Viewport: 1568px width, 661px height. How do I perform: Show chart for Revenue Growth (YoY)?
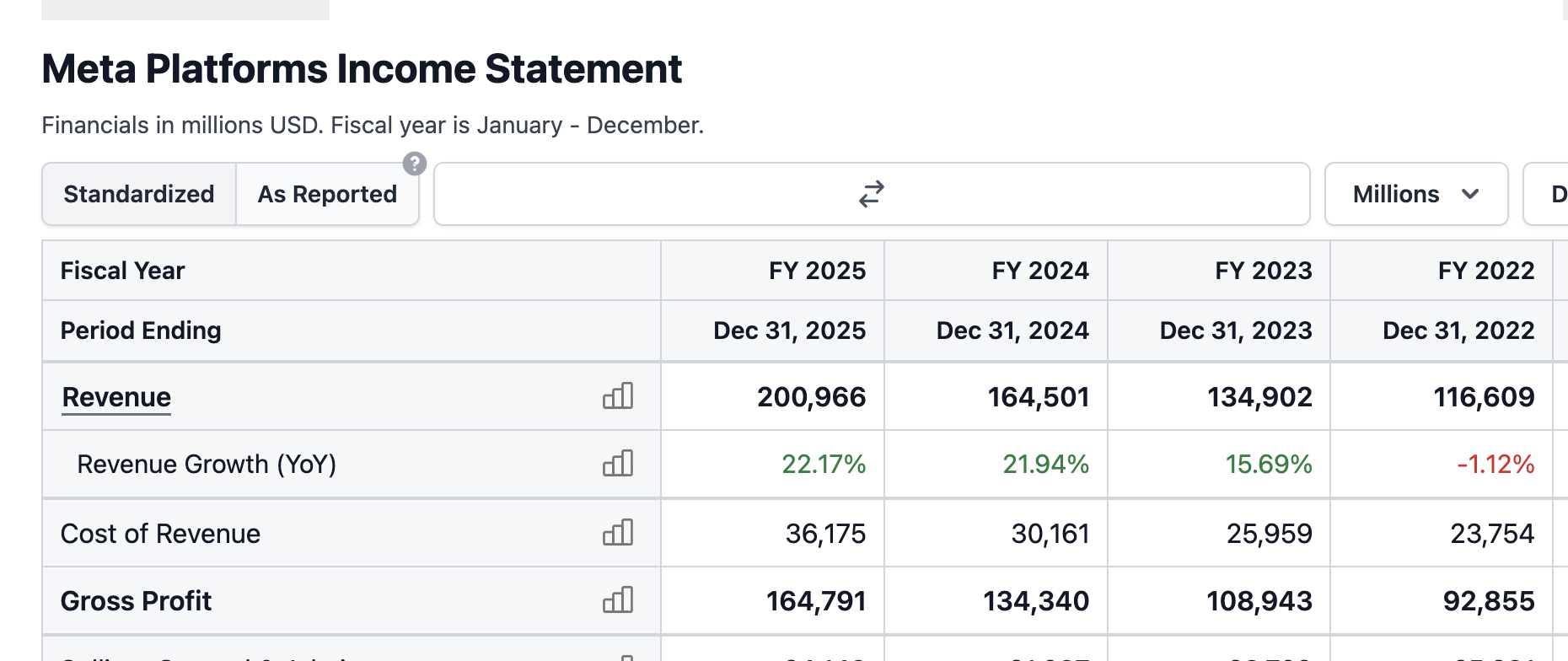618,464
